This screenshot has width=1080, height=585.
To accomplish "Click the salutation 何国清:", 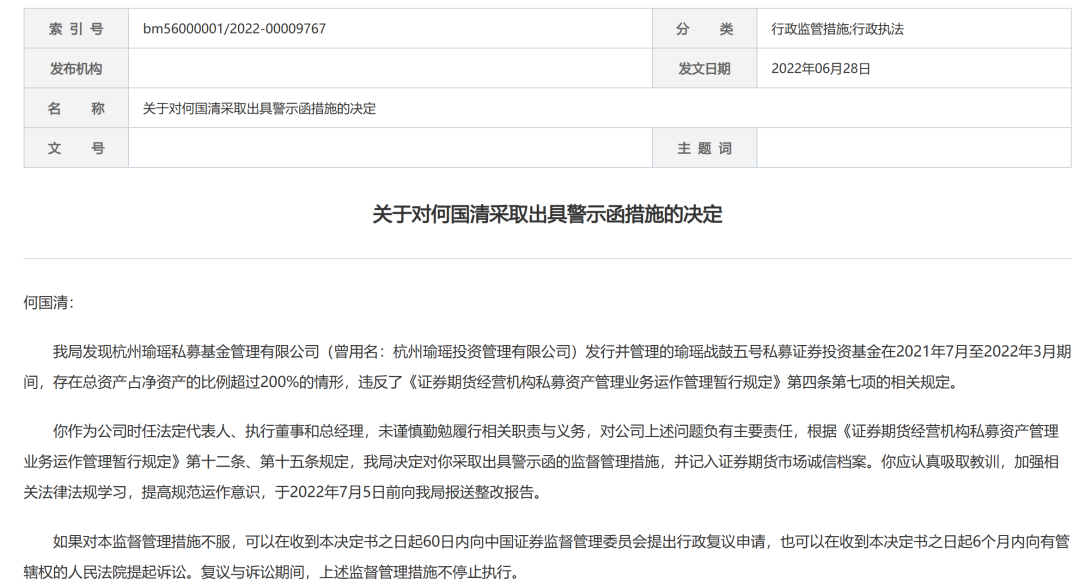I will click(48, 302).
